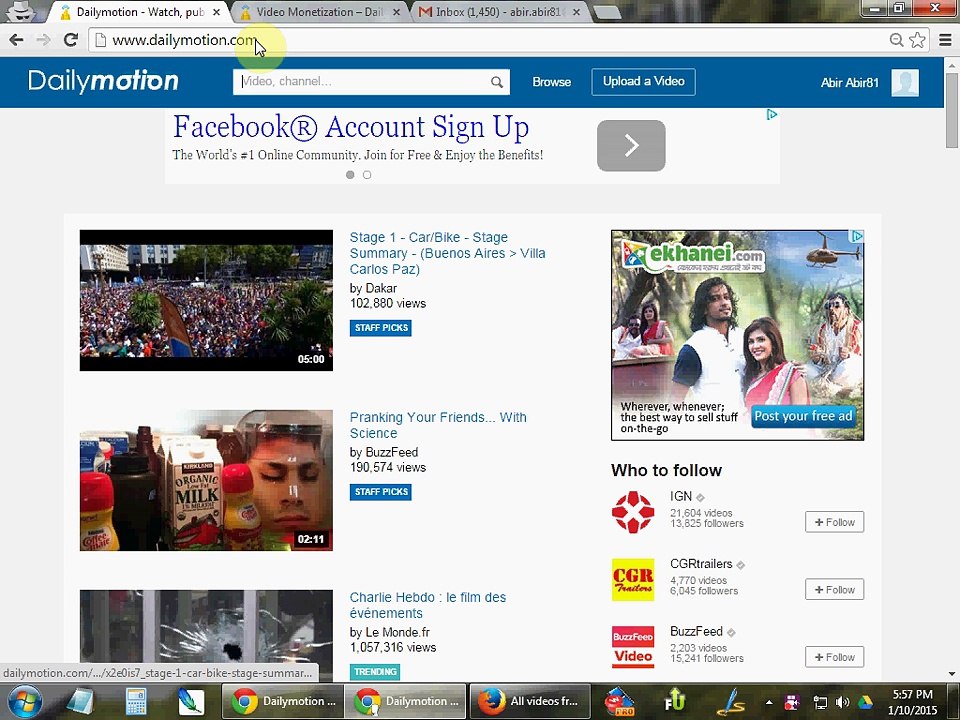Bookmark this page with the star icon
The height and width of the screenshot is (720, 960).
point(917,40)
